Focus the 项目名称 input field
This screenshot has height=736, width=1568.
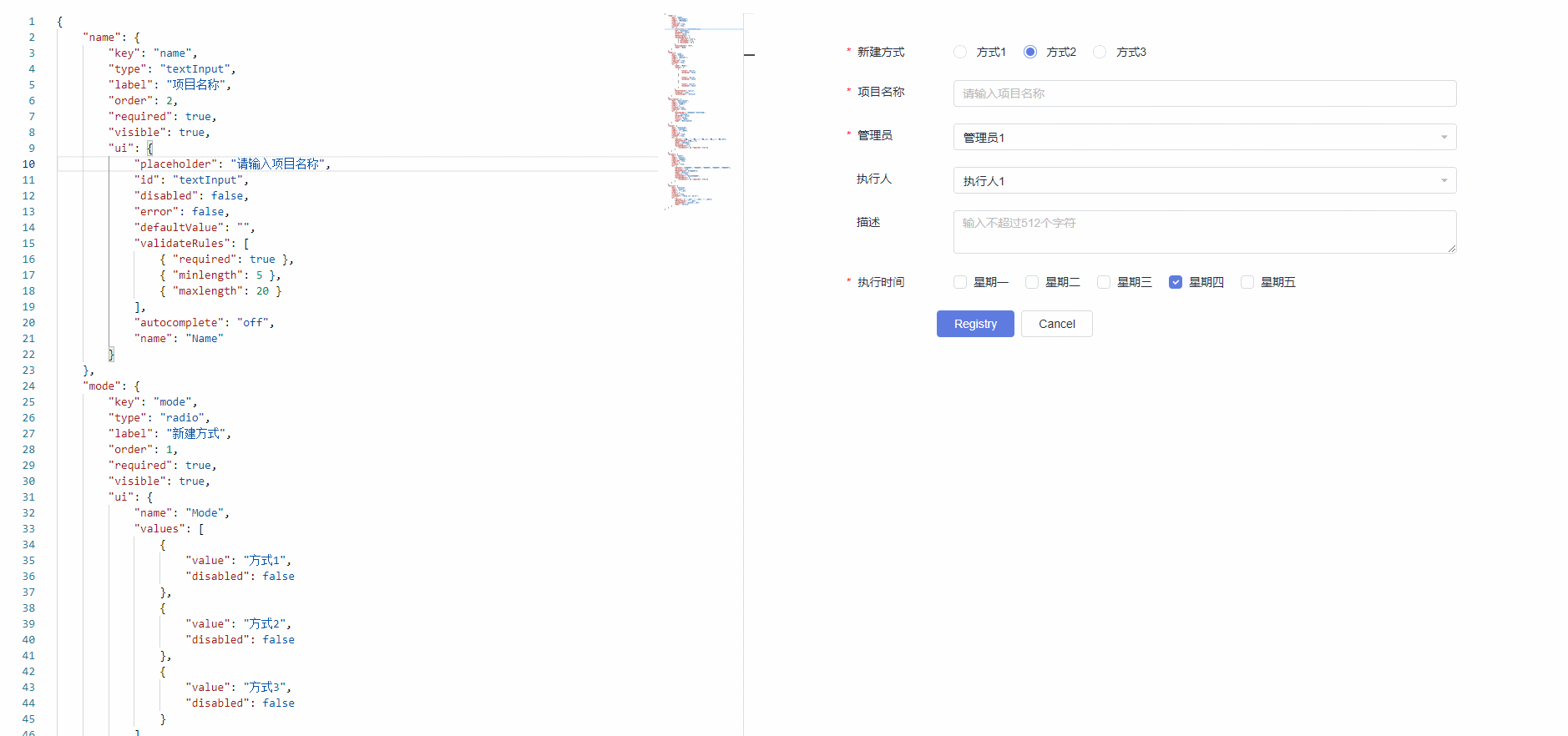(x=1205, y=93)
